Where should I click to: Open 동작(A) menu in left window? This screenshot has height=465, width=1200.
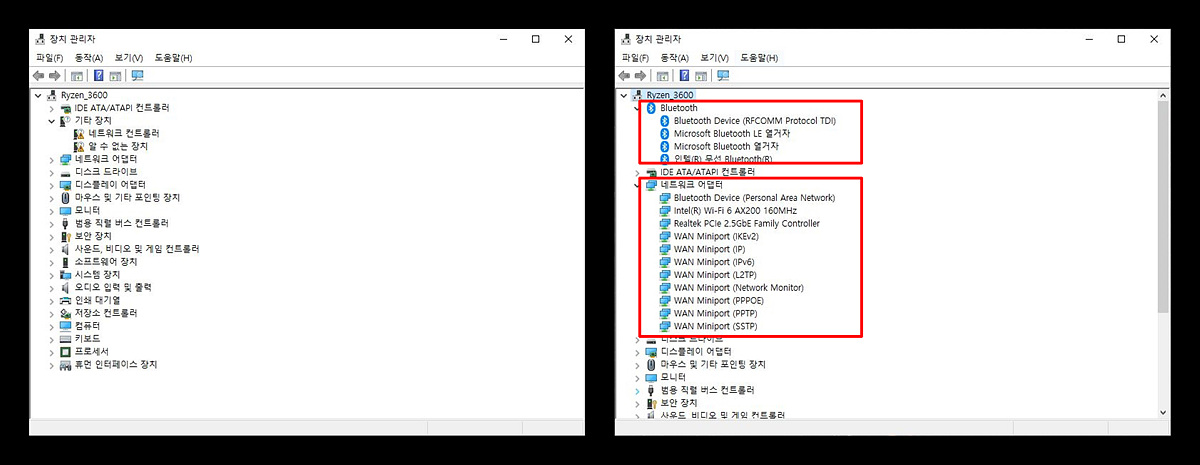[89, 58]
